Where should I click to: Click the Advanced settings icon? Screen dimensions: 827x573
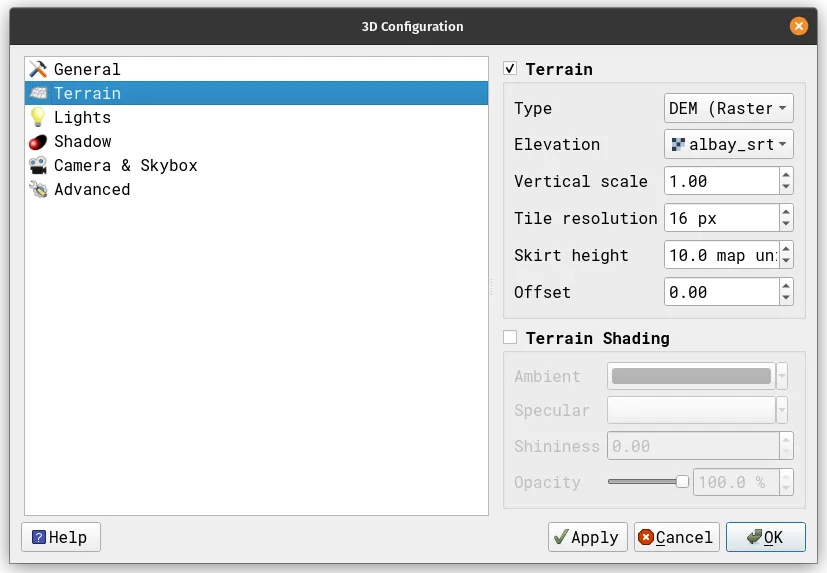click(39, 189)
